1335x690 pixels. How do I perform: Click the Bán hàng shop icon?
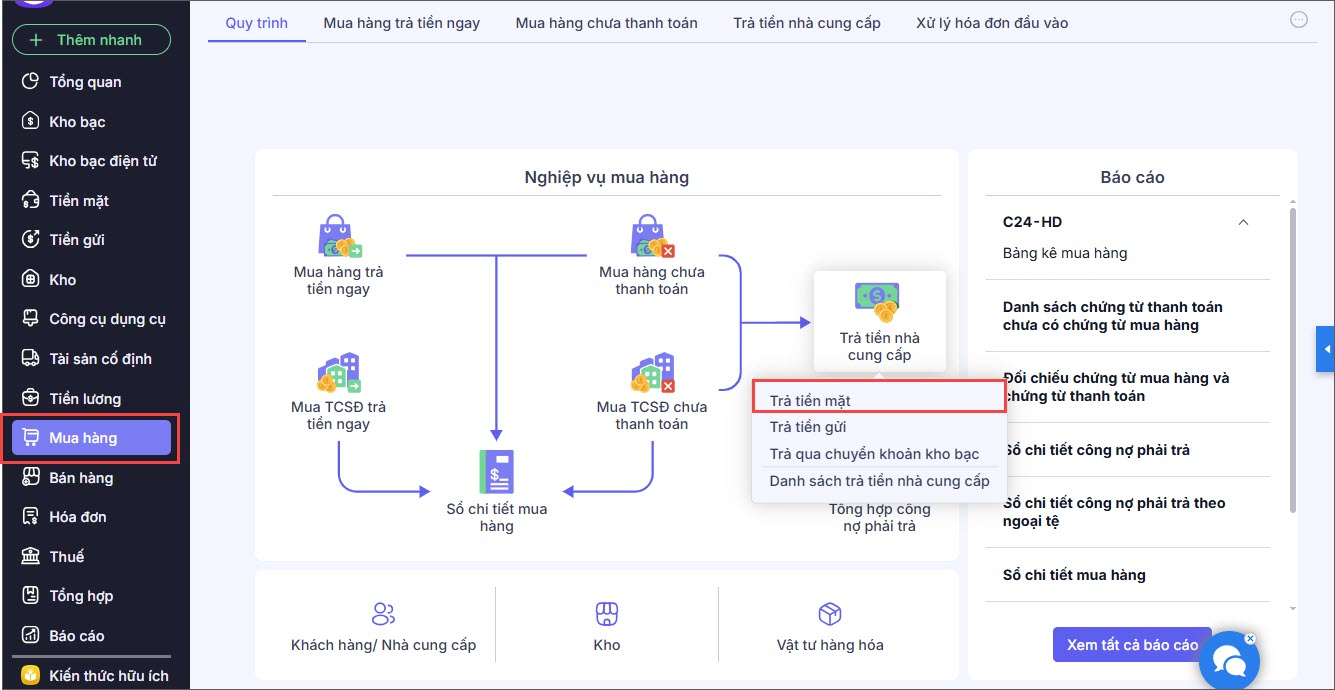click(30, 478)
